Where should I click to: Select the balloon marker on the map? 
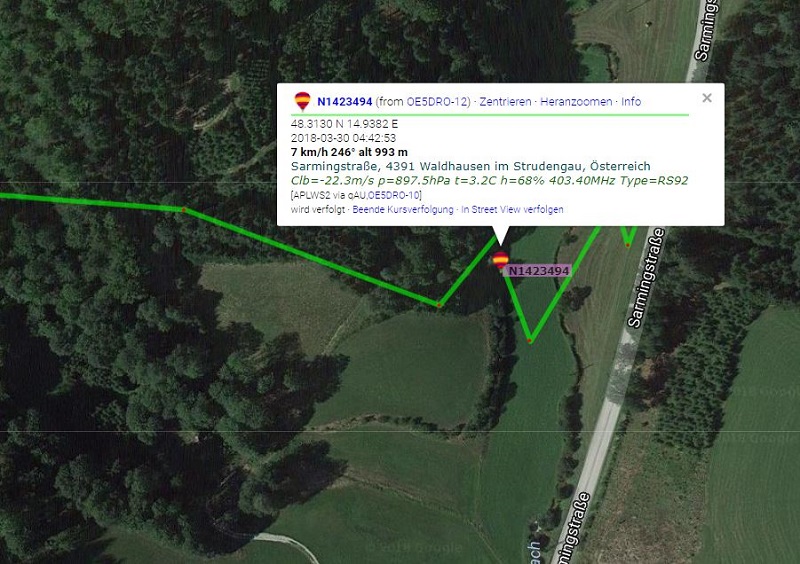pos(500,260)
